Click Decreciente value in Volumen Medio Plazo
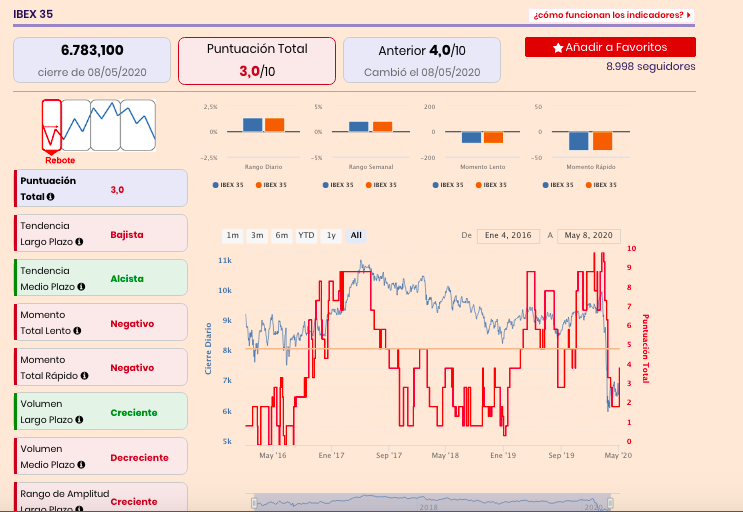This screenshot has width=743, height=512. pos(139,458)
